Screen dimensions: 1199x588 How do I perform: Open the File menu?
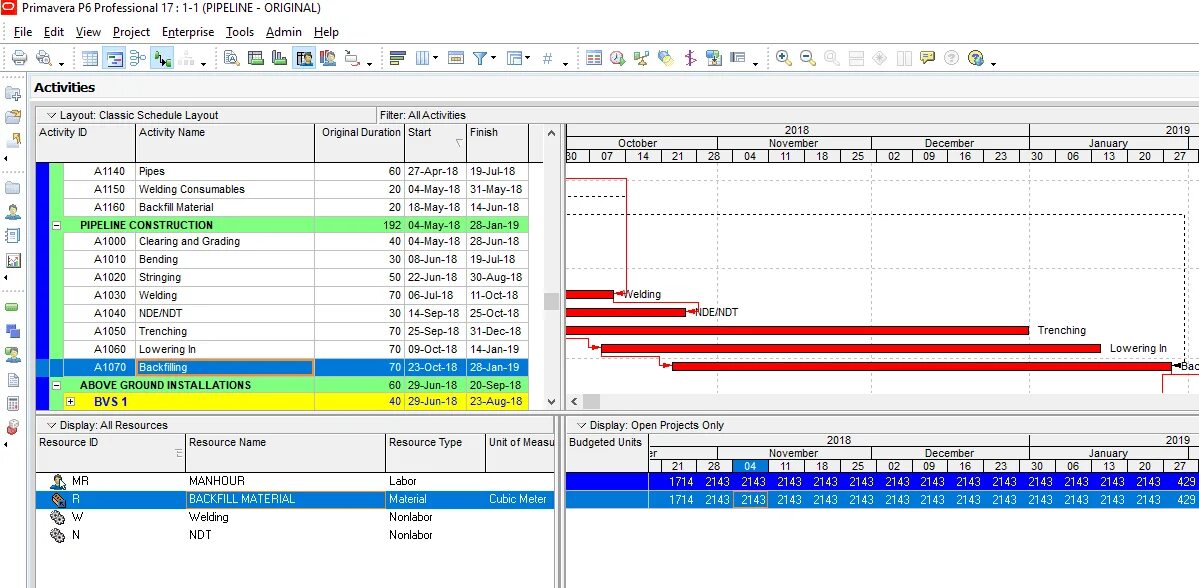tap(23, 32)
